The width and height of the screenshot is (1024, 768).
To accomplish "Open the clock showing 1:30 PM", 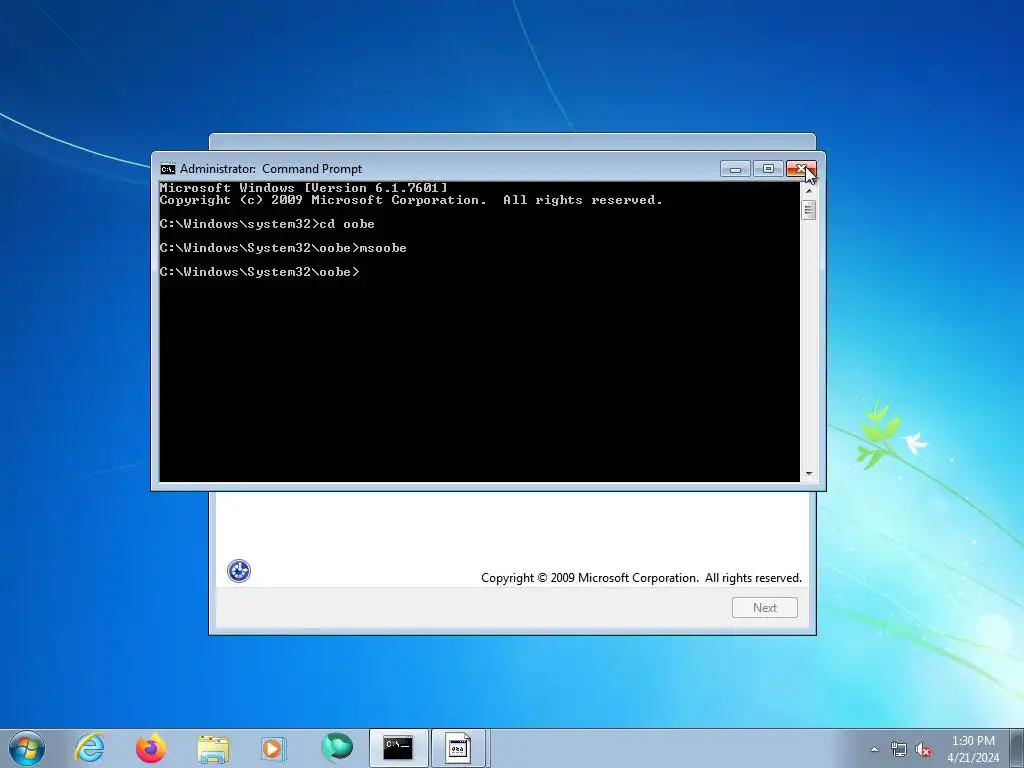I will click(973, 749).
